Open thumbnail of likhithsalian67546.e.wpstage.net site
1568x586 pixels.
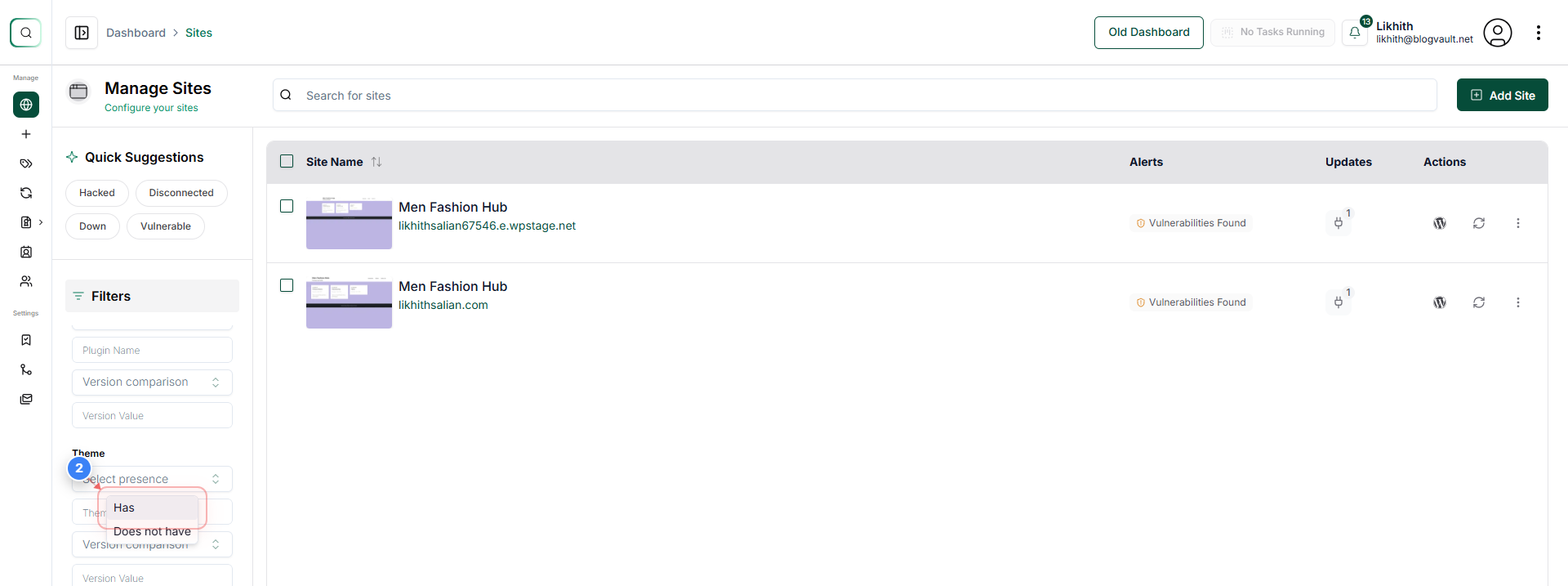pyautogui.click(x=349, y=223)
